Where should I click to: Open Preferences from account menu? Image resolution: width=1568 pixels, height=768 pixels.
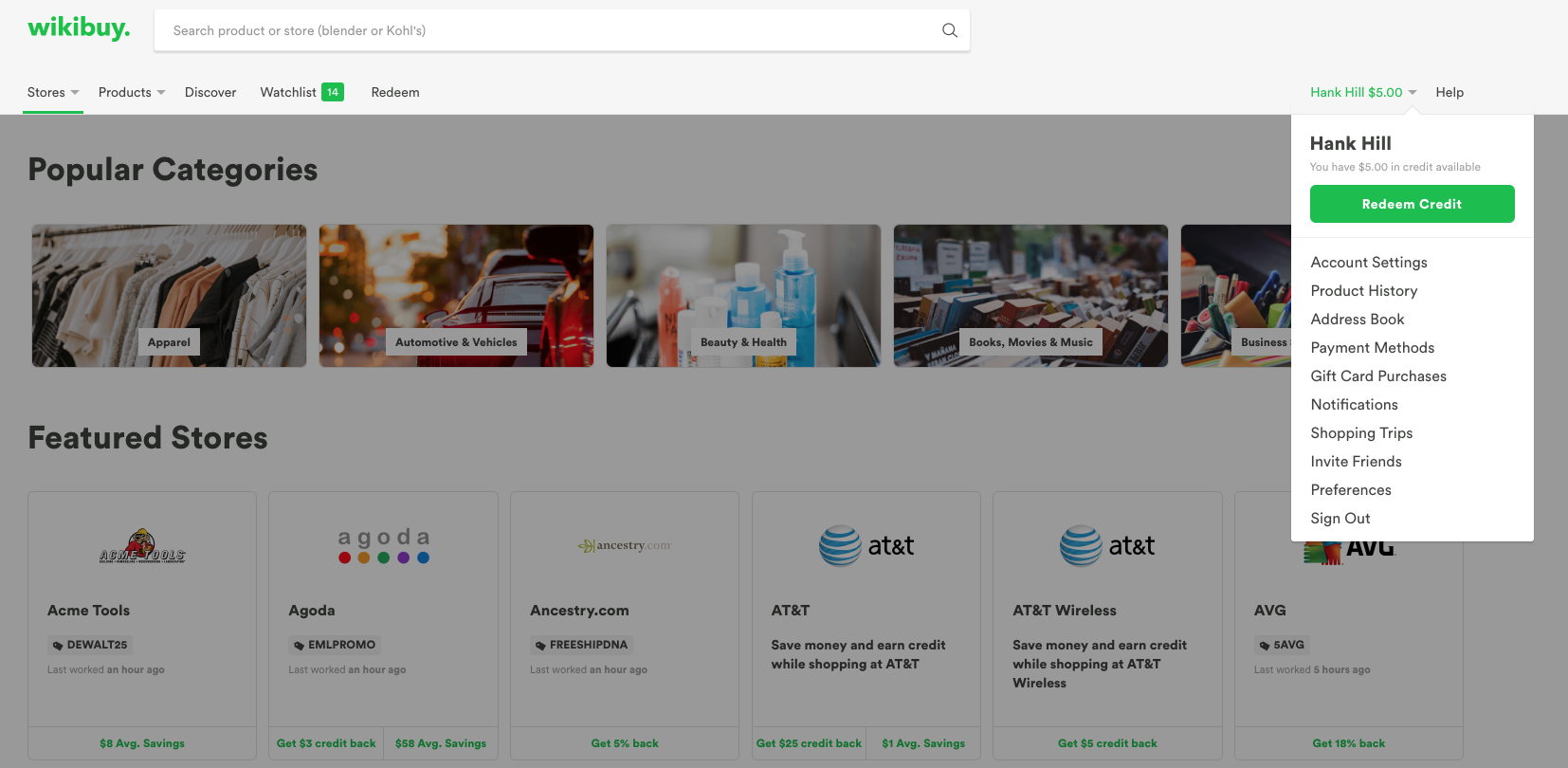click(1351, 490)
